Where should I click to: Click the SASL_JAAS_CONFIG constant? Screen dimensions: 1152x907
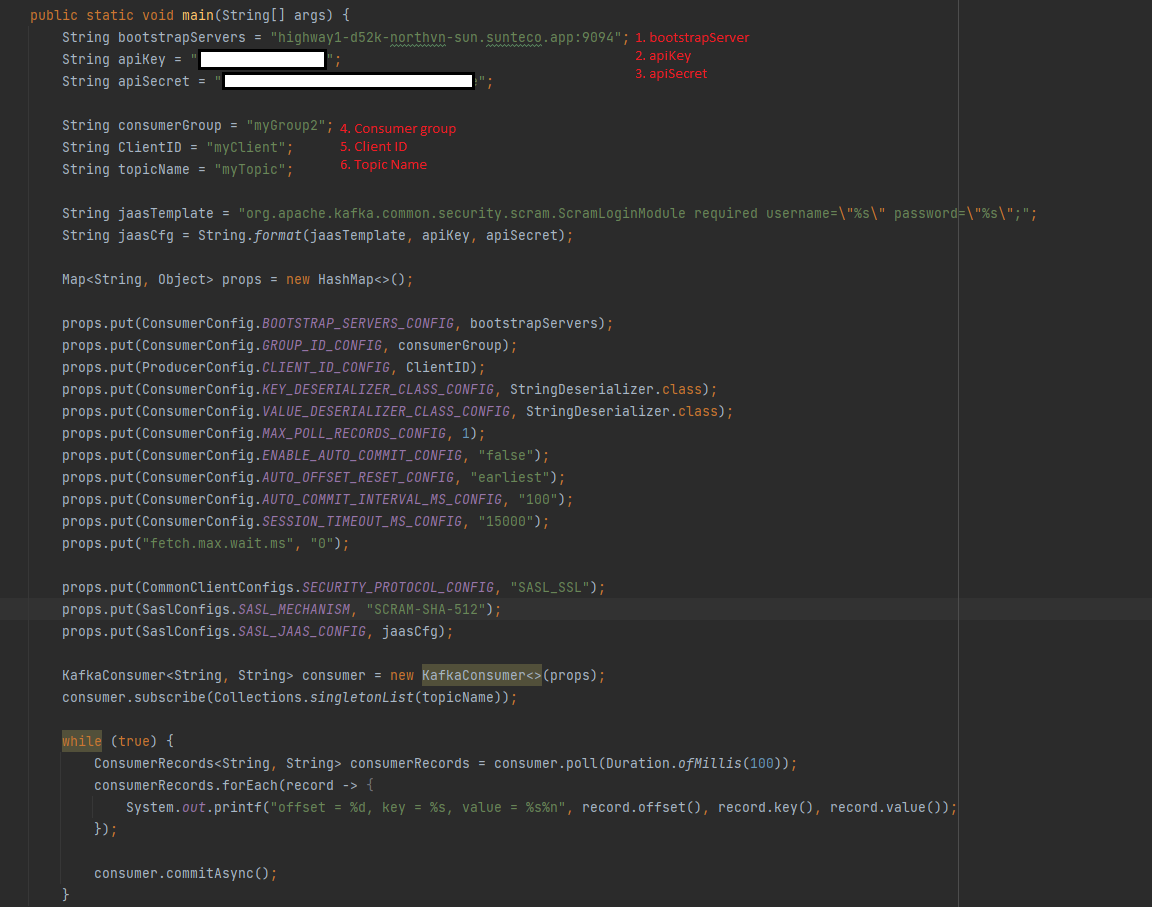[302, 632]
